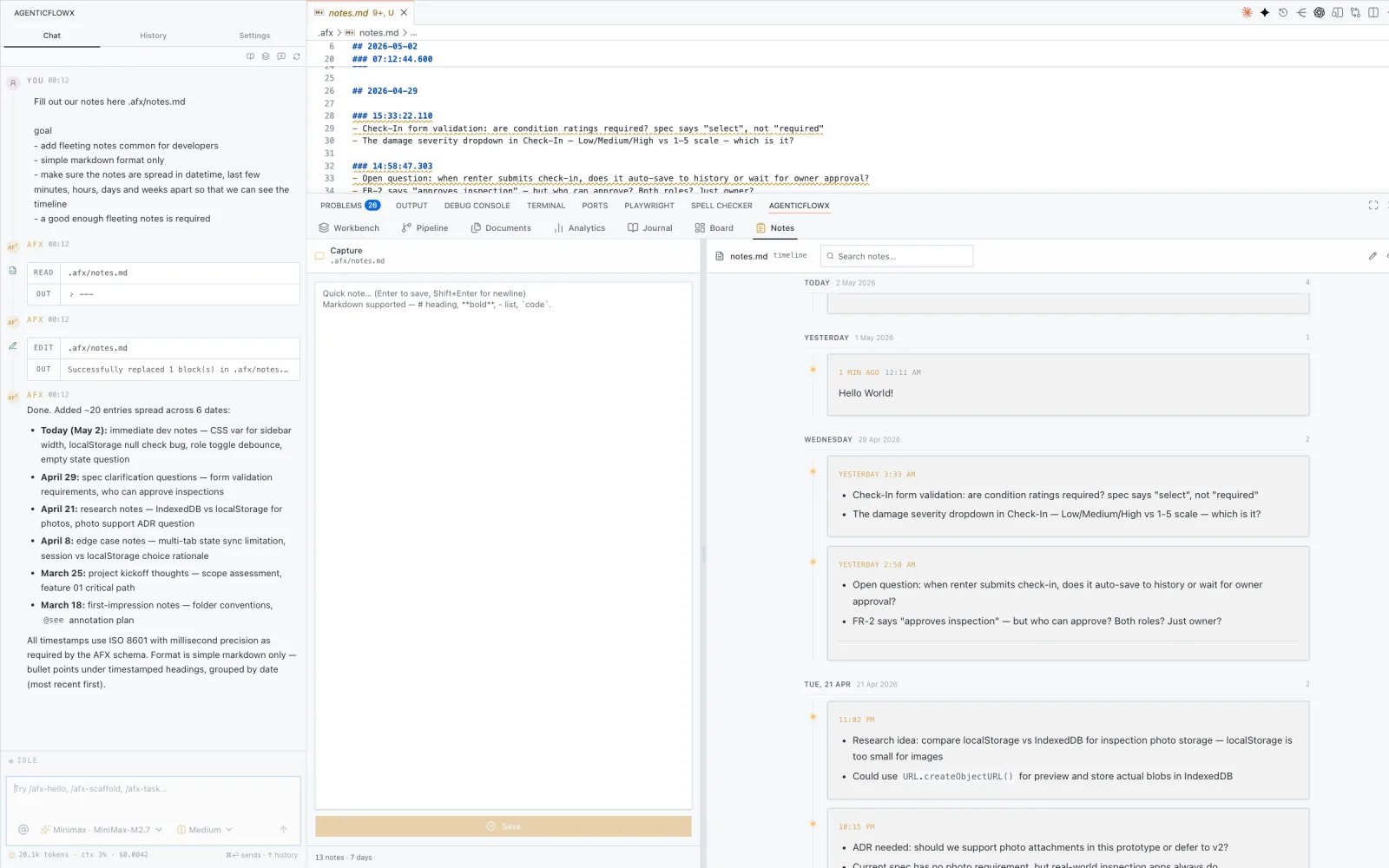Switch to the History tab
The image size is (1389, 868).
pos(153,36)
